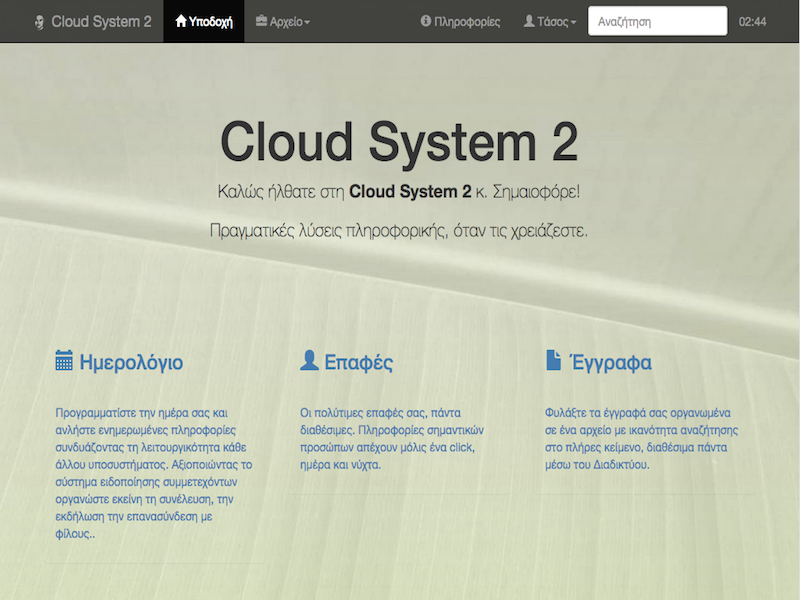800x600 pixels.
Task: Click the briefcase icon beside Αρχείο
Action: click(261, 21)
